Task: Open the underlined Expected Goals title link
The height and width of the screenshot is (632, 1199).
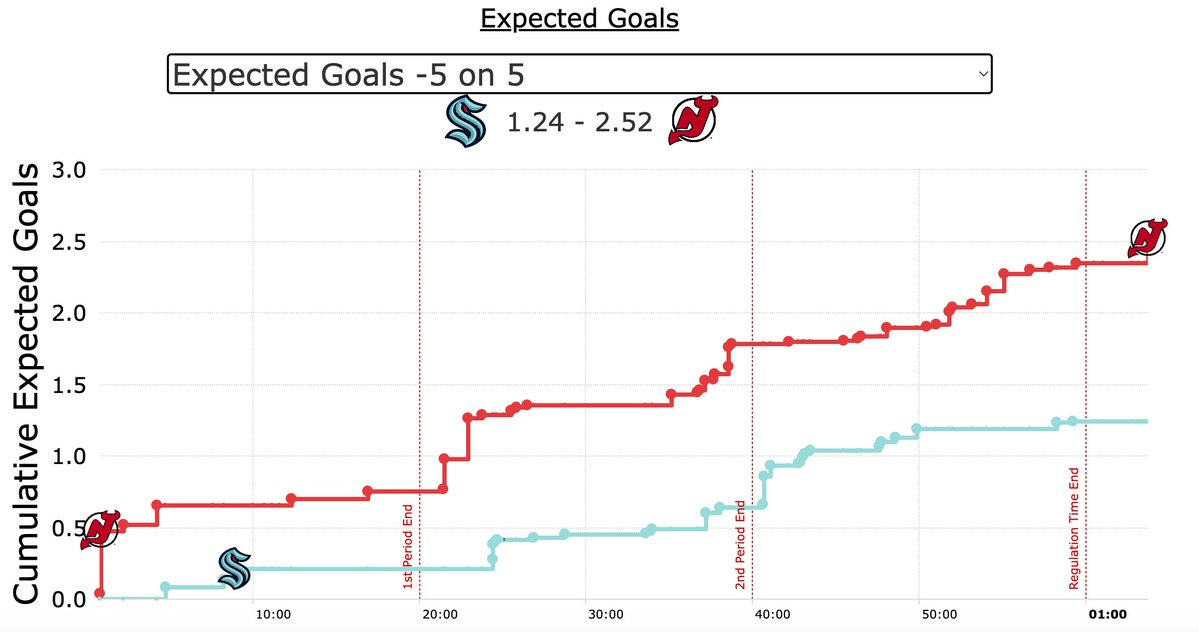Action: [579, 19]
